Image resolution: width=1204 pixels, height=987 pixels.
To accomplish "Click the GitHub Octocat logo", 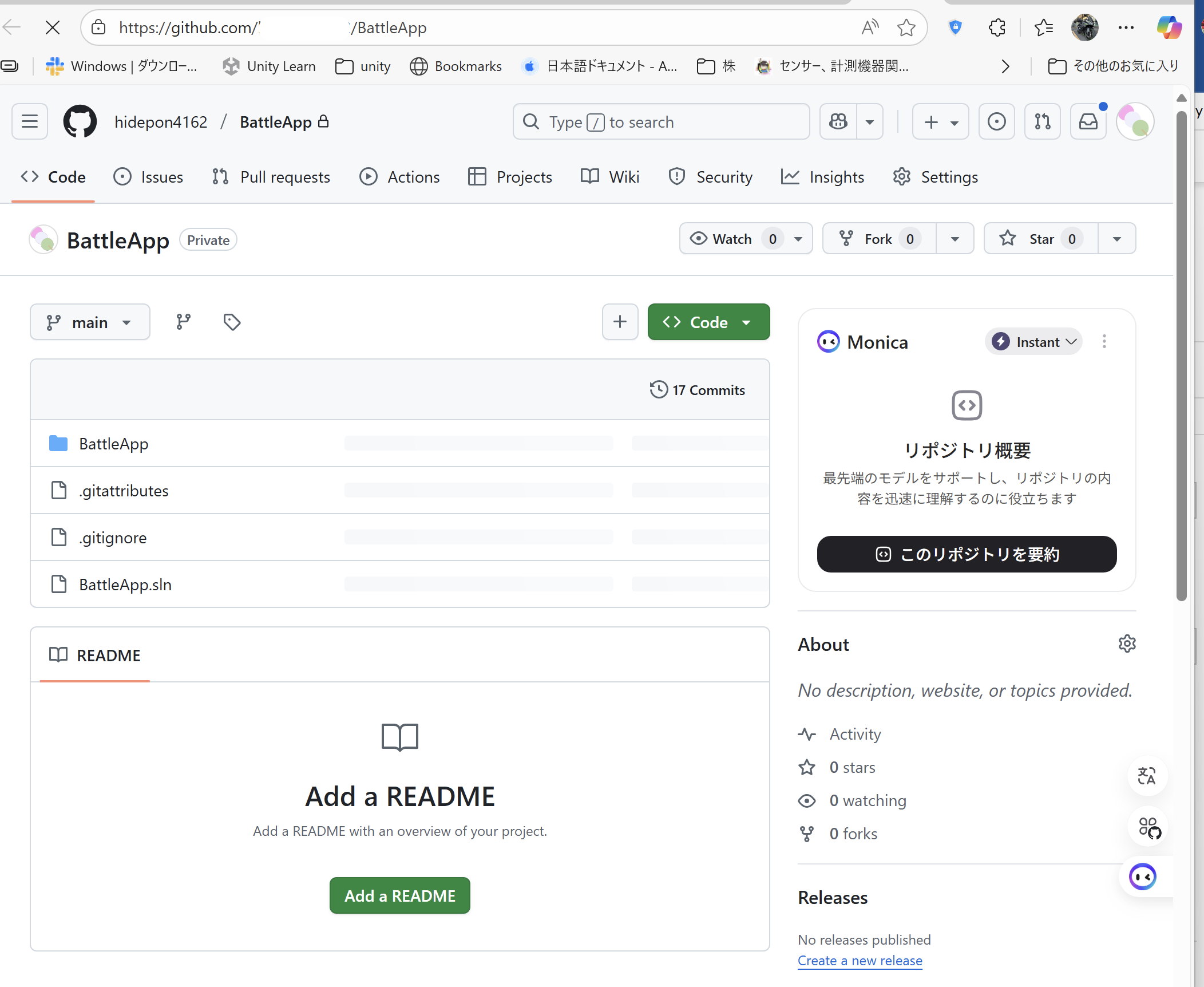I will click(80, 121).
